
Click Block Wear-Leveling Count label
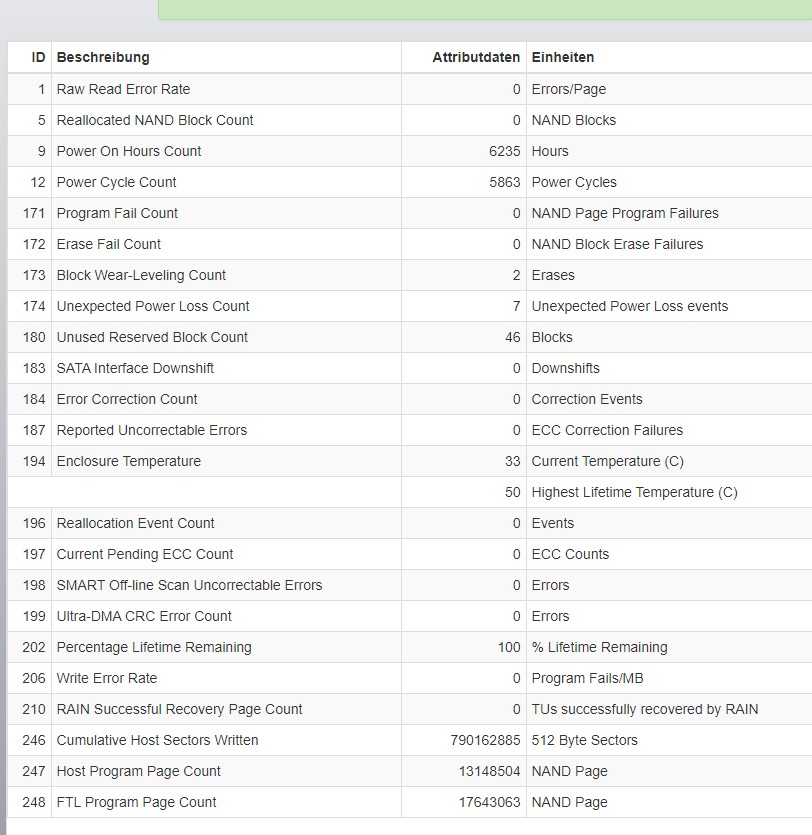click(x=141, y=275)
